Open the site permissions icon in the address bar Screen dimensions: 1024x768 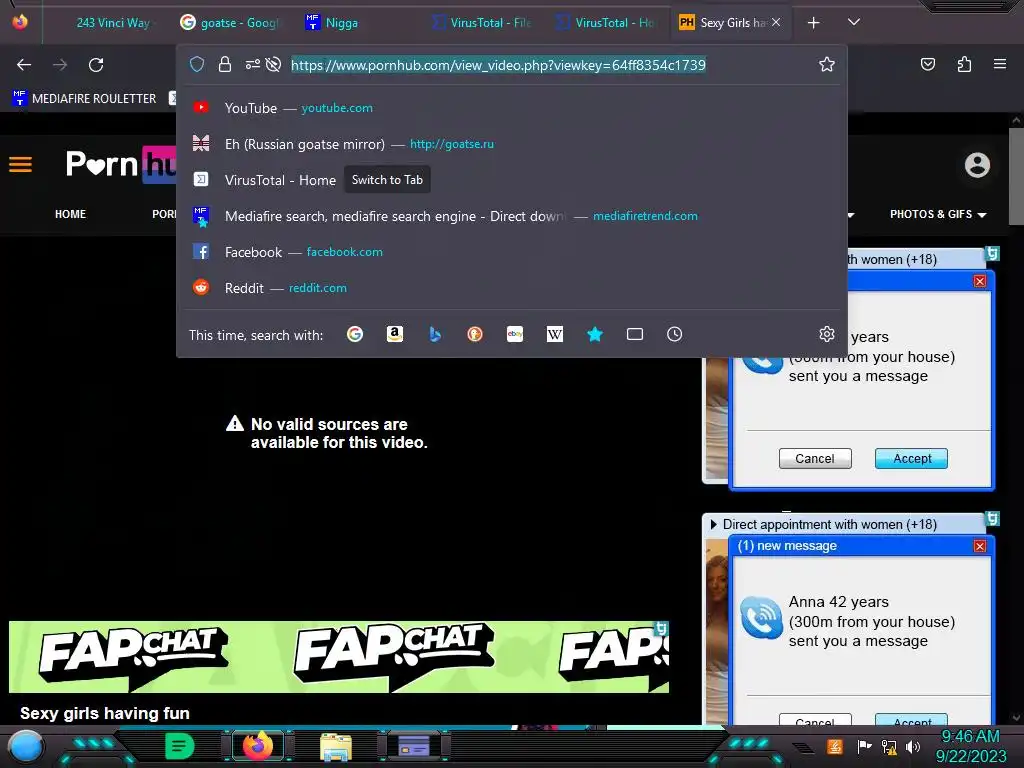click(x=252, y=64)
